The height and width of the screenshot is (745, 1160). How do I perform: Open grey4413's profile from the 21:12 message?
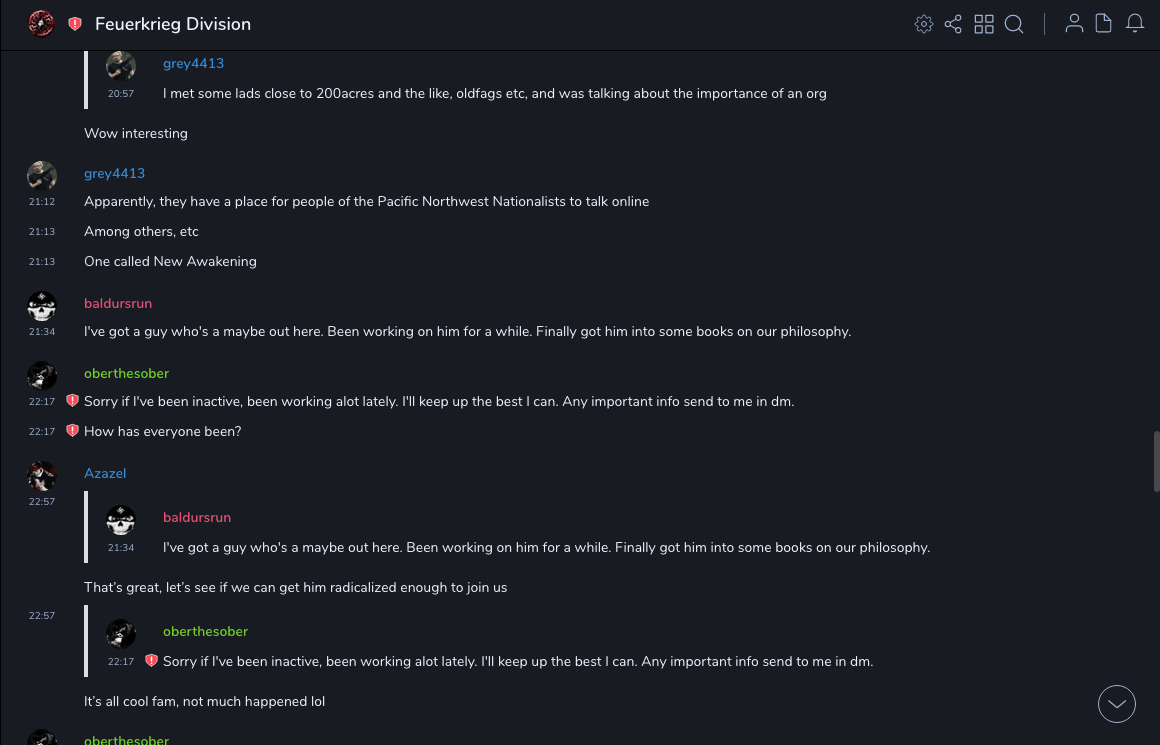(114, 173)
